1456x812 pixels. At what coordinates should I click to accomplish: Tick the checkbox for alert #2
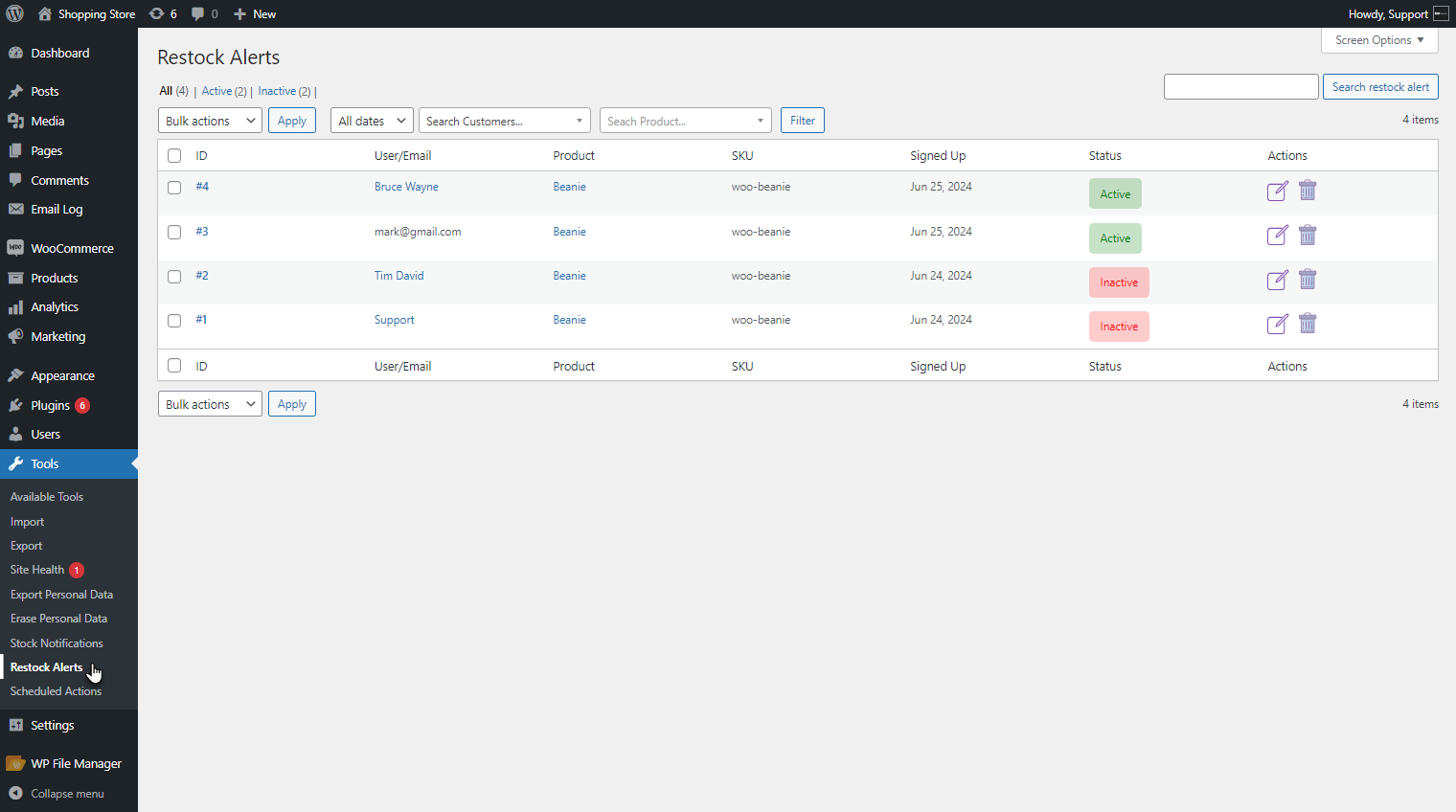tap(174, 277)
